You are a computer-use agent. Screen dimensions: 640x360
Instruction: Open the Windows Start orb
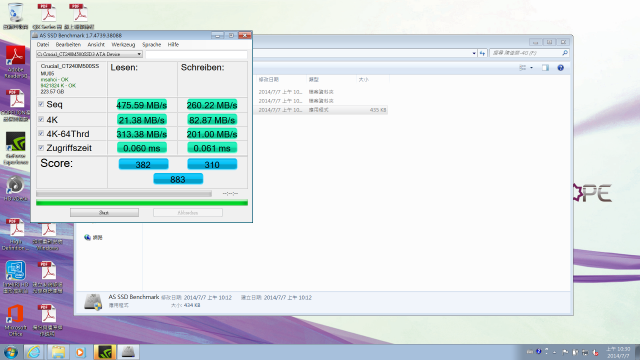[11, 352]
